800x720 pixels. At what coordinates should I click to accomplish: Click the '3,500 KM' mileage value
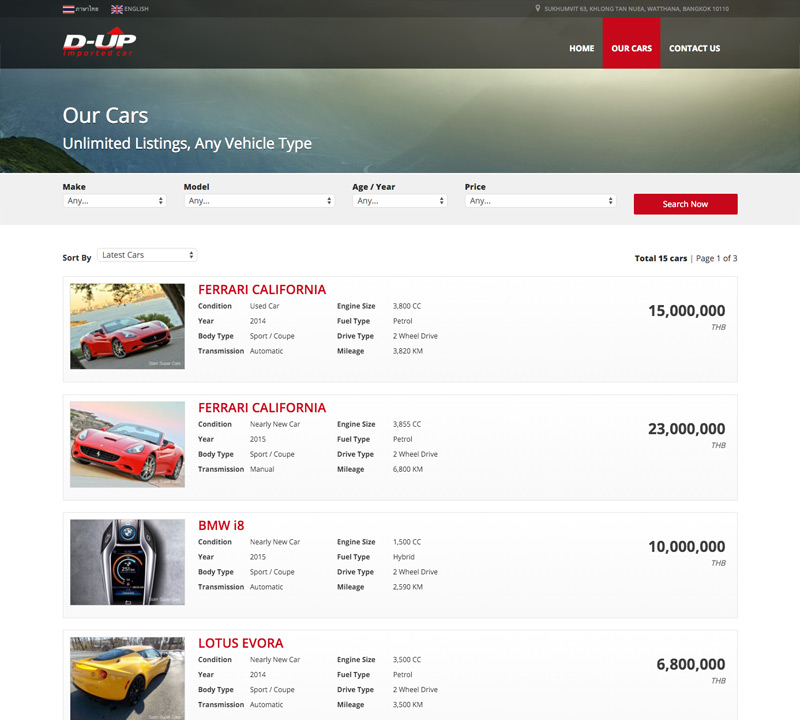tap(408, 705)
